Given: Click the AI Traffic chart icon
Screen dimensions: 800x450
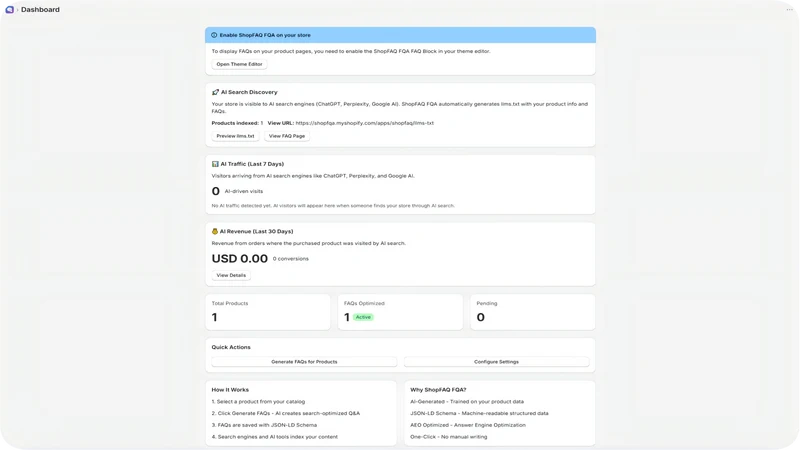Looking at the screenshot, I should point(215,164).
